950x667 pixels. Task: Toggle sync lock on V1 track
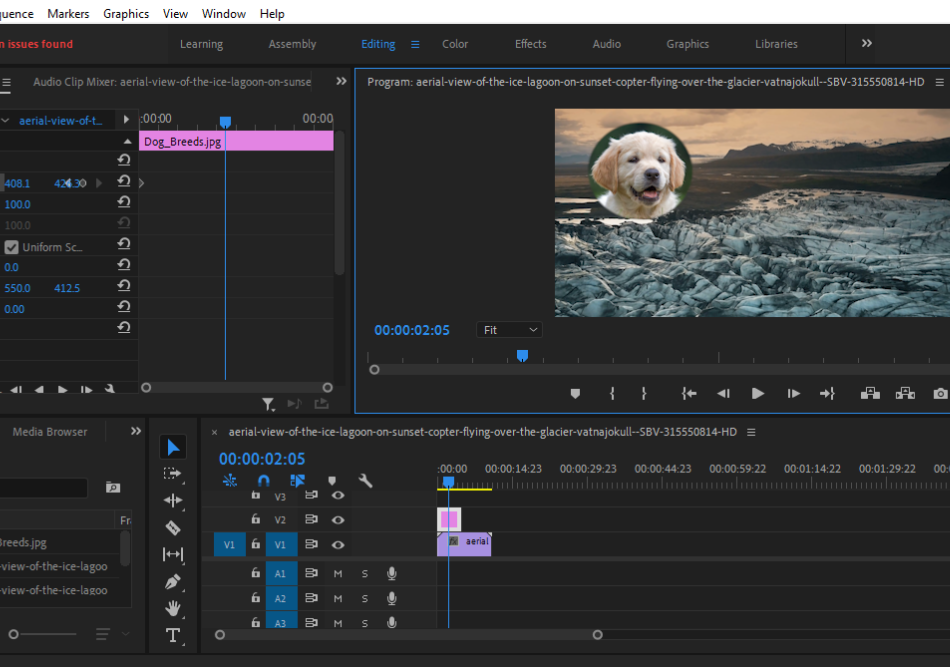tap(311, 544)
